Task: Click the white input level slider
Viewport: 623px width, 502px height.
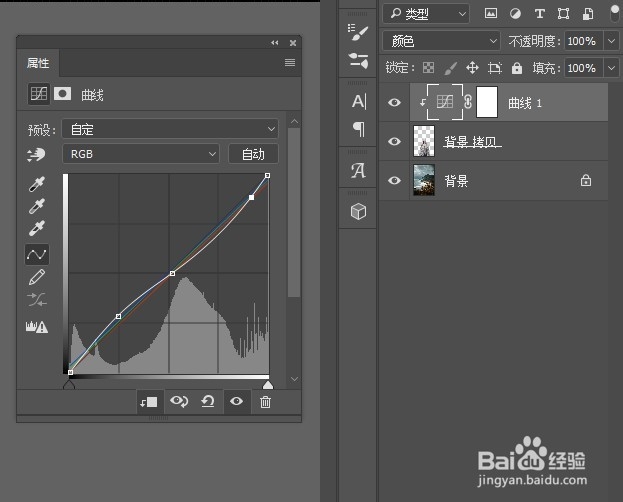Action: click(268, 384)
